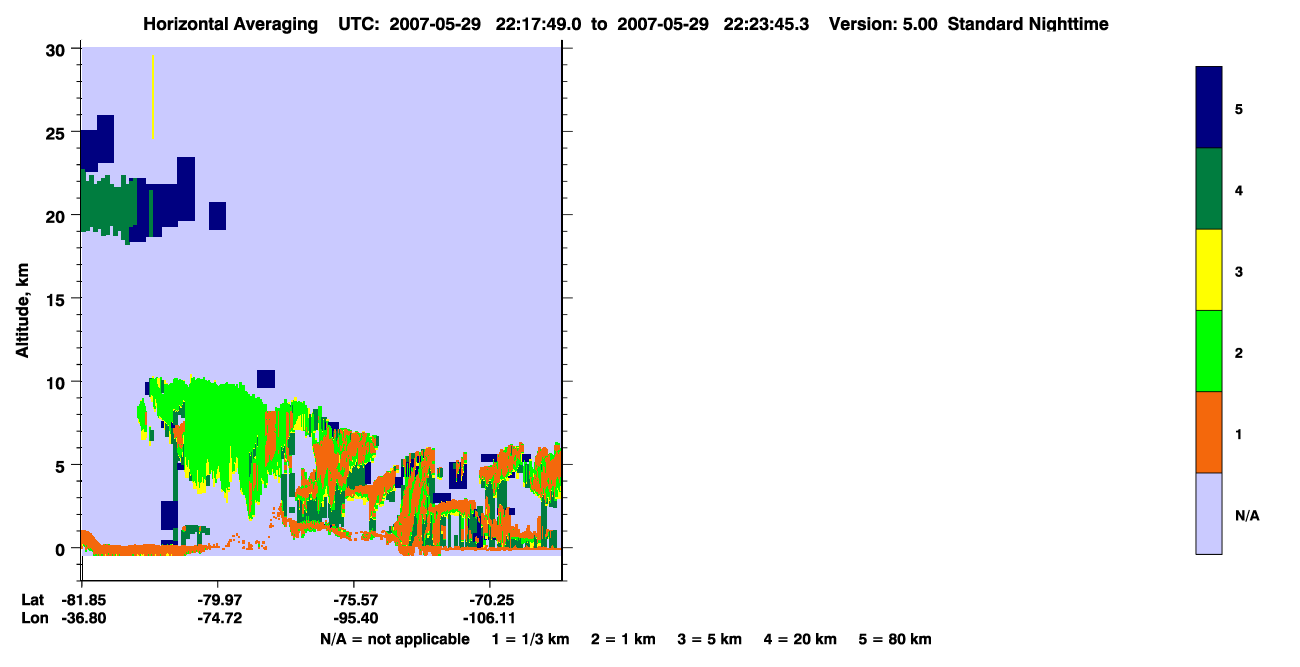Click the longitude value -74.72
The width and height of the screenshot is (1300, 667).
point(218,619)
